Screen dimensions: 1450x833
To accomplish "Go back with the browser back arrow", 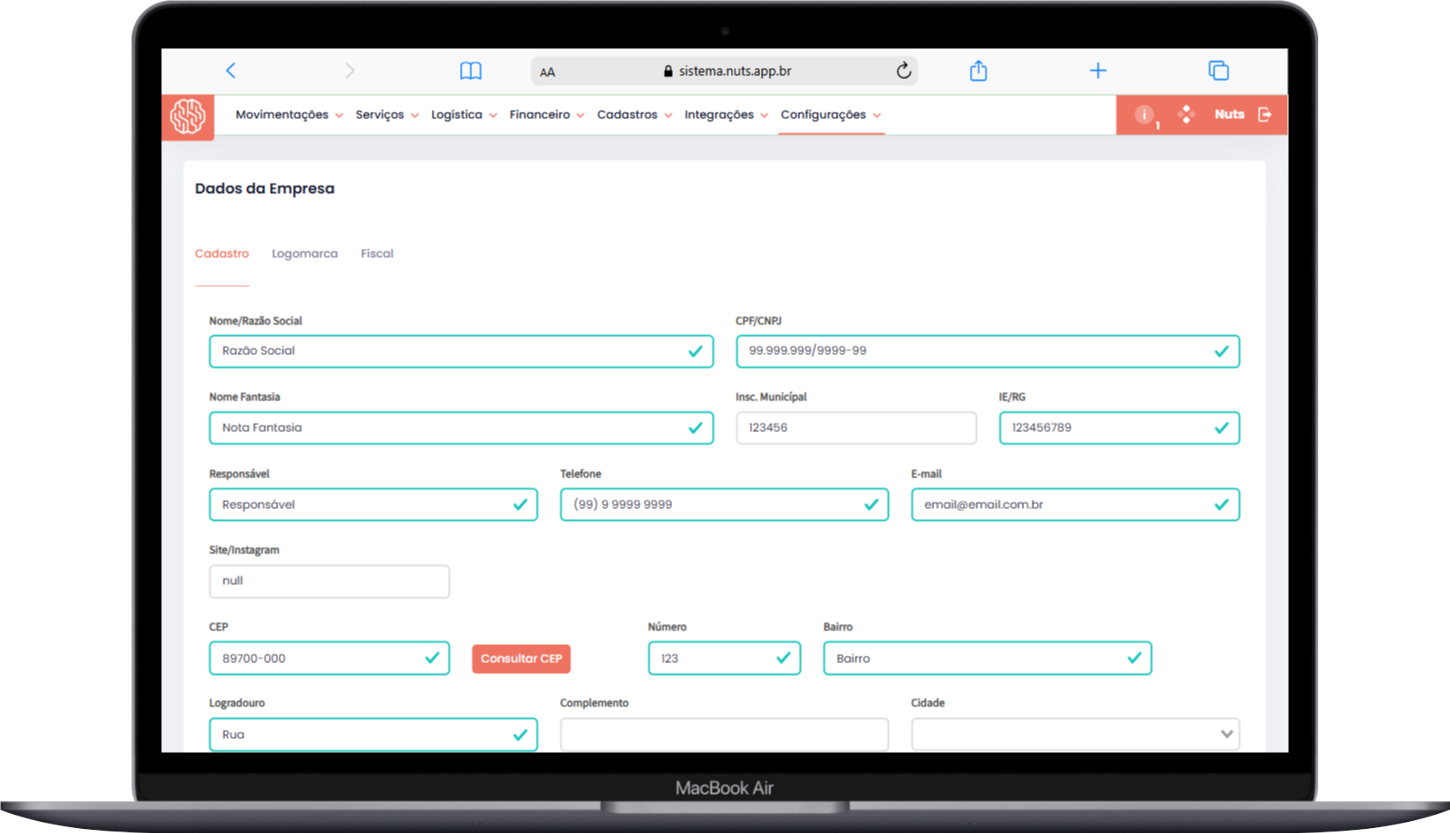I will pos(231,70).
